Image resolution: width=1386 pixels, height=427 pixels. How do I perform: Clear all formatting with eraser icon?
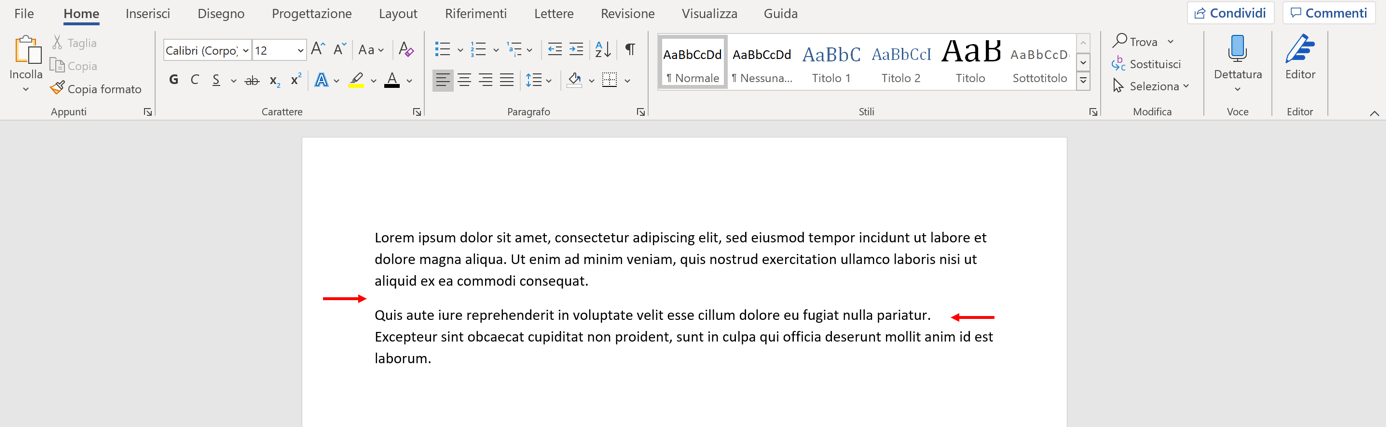406,49
